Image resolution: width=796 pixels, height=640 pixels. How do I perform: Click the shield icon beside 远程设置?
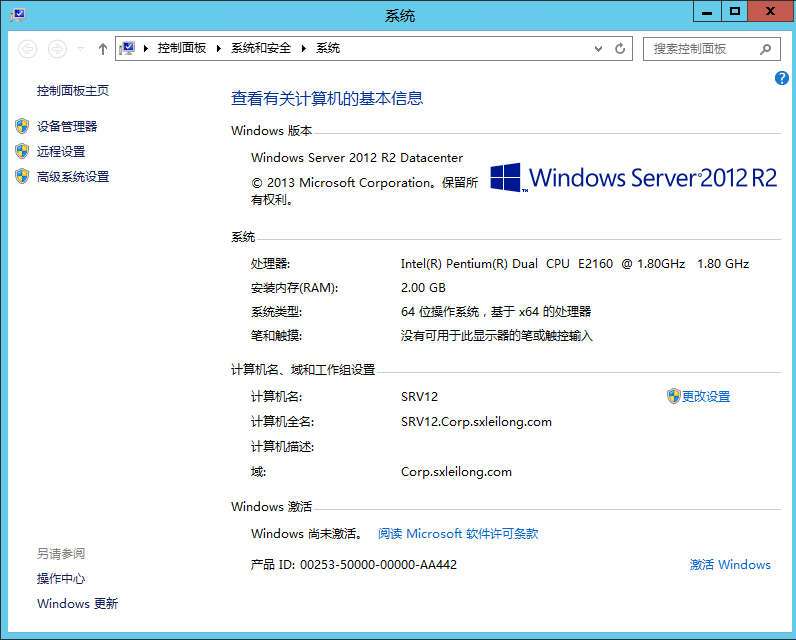pyautogui.click(x=22, y=151)
